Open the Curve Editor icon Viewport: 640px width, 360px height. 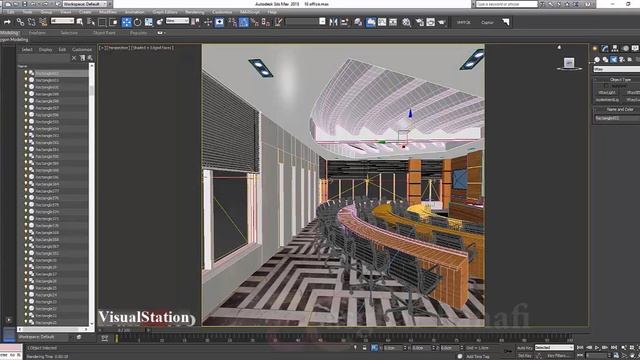pos(382,22)
